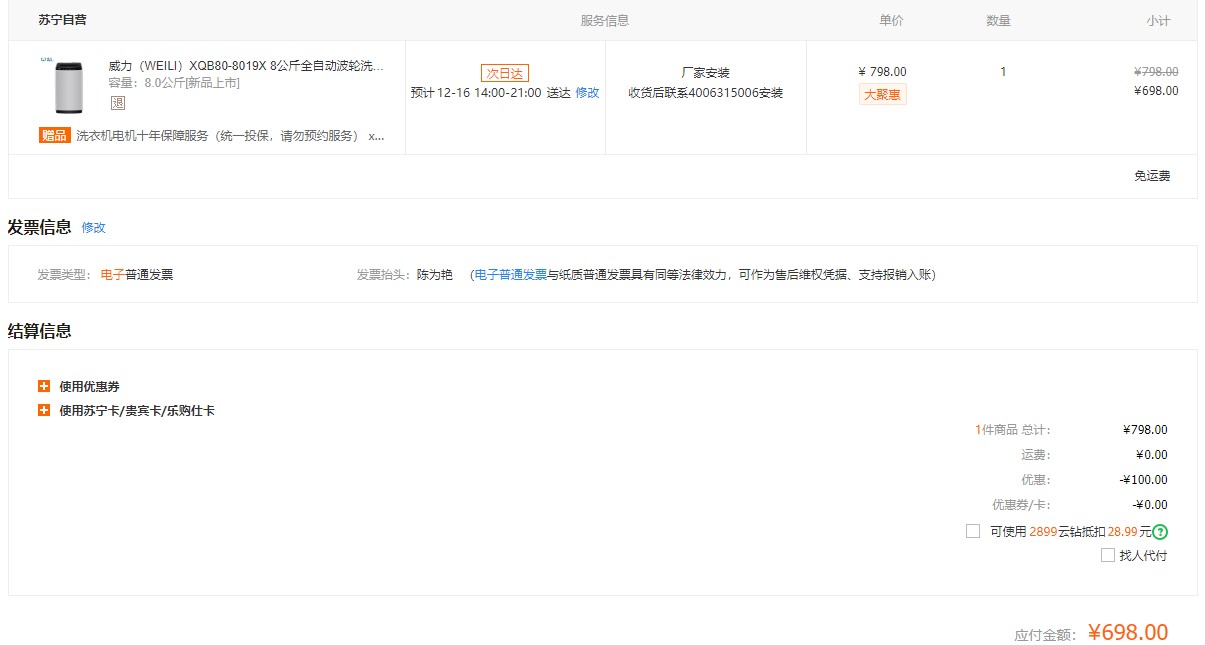The width and height of the screenshot is (1205, 645).
Task: Modify the delivery time with 修改
Action: [587, 93]
